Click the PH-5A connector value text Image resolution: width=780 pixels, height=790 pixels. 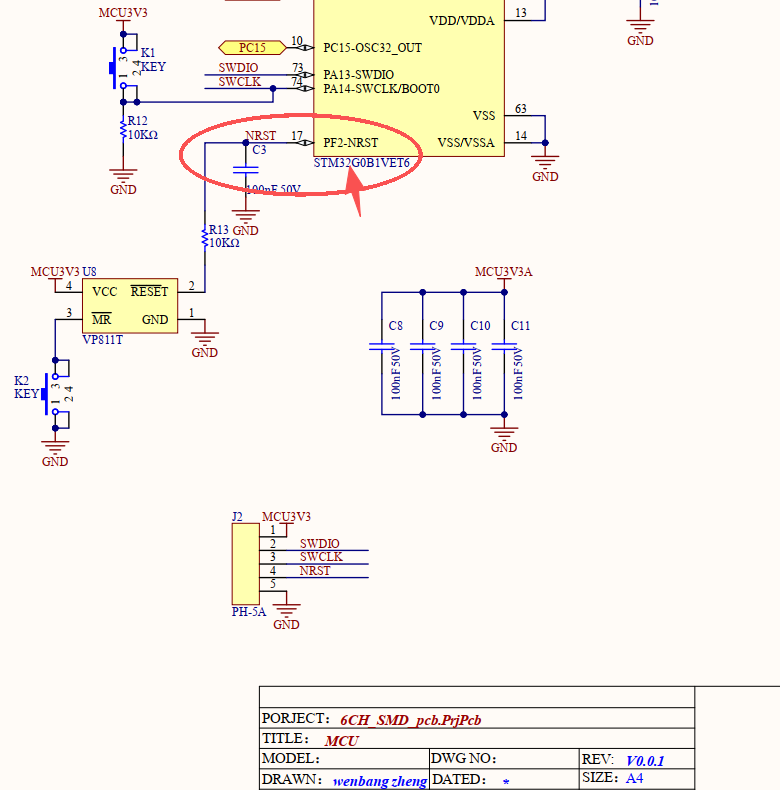point(249,612)
